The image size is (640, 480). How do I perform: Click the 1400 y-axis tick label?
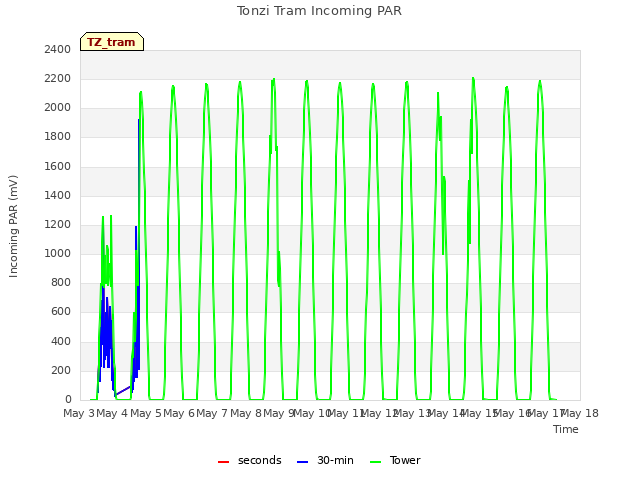[x=58, y=196]
